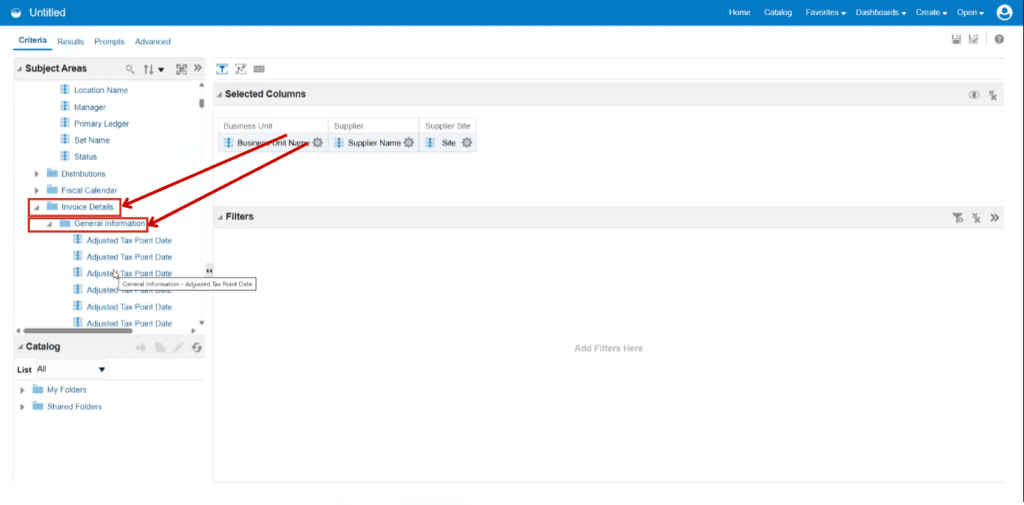This screenshot has height=505, width=1024.
Task: Click the help question mark icon
Action: pyautogui.click(x=999, y=40)
